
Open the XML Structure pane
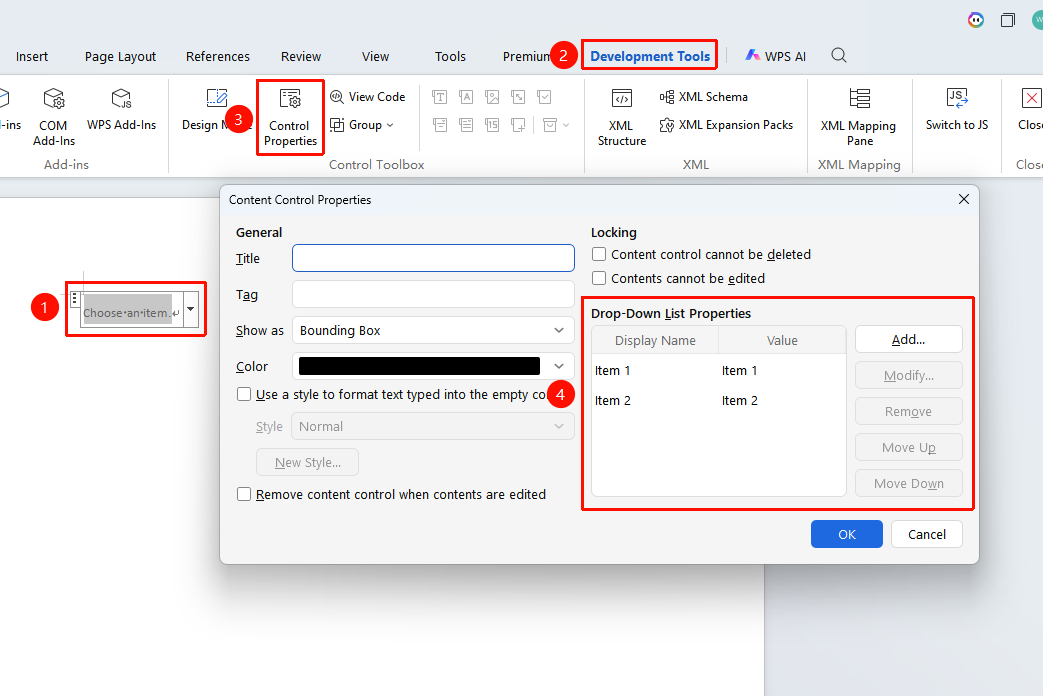click(621, 118)
